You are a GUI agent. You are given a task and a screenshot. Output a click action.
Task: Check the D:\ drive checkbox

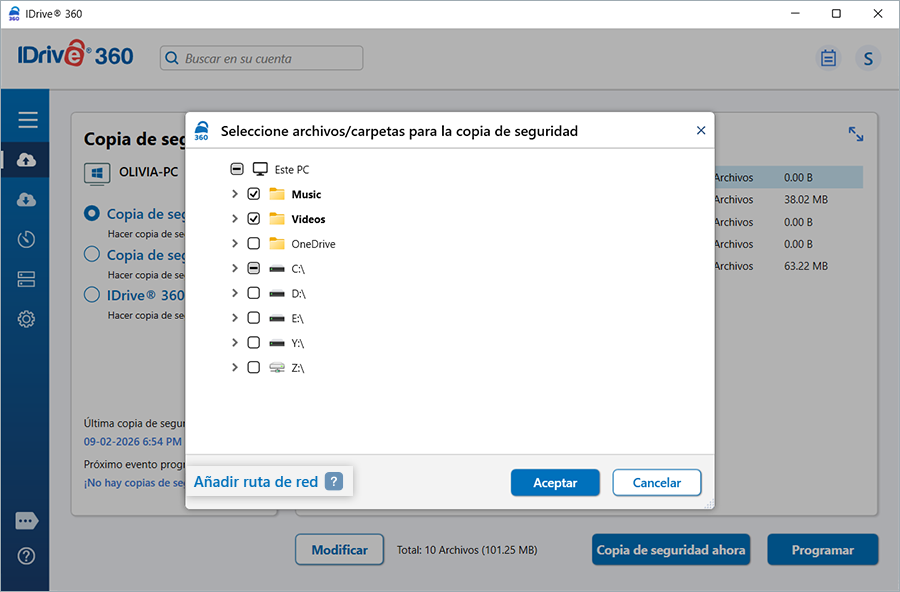(x=253, y=293)
